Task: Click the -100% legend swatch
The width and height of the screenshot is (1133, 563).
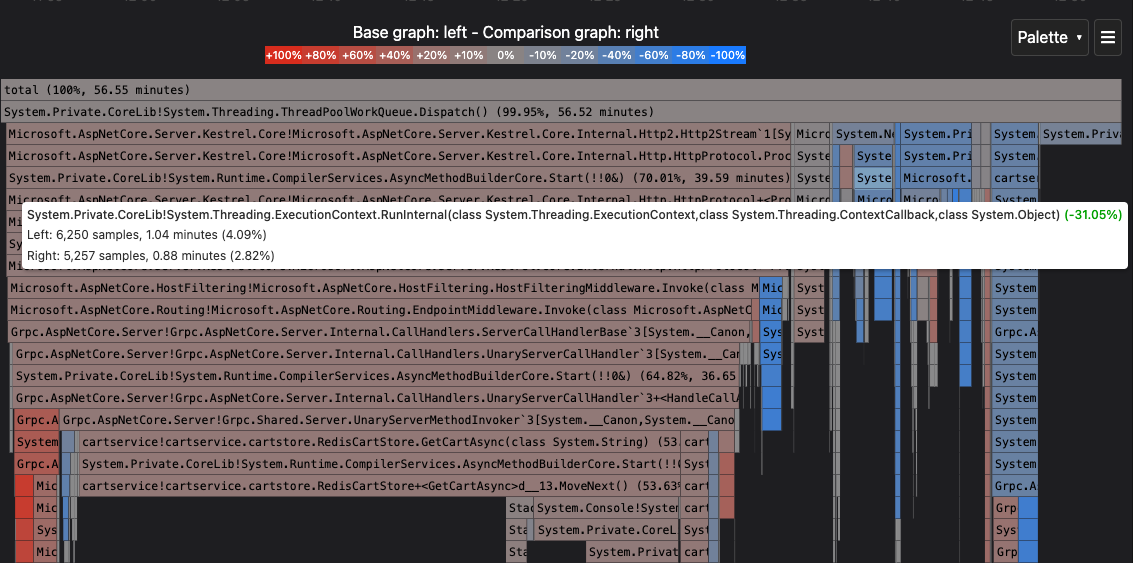Action: pyautogui.click(x=728, y=56)
